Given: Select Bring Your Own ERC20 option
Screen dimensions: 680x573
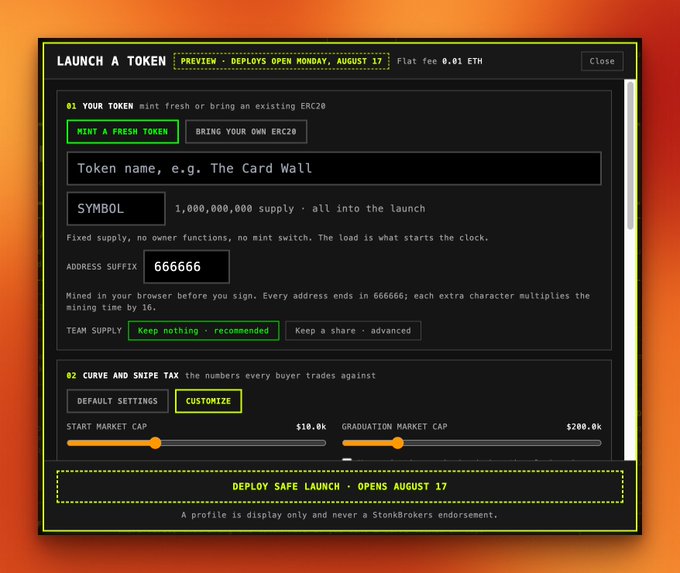Looking at the screenshot, I should coord(246,131).
